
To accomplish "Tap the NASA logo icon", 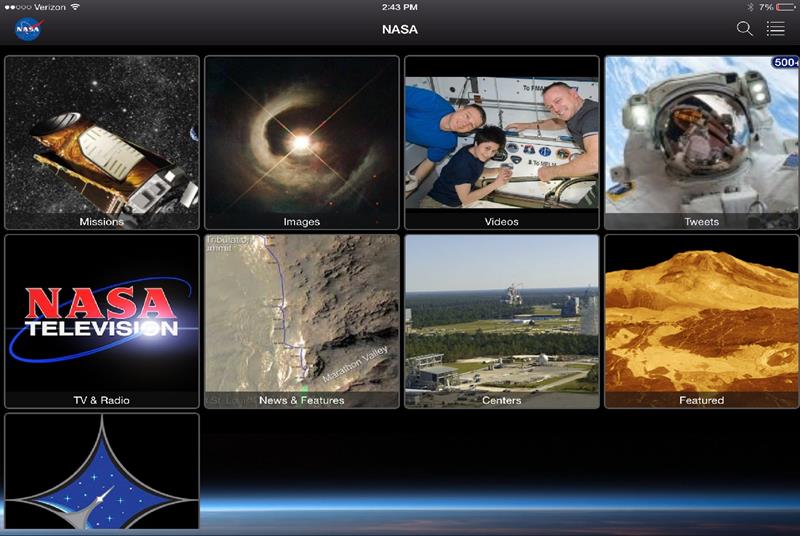I will pos(29,29).
